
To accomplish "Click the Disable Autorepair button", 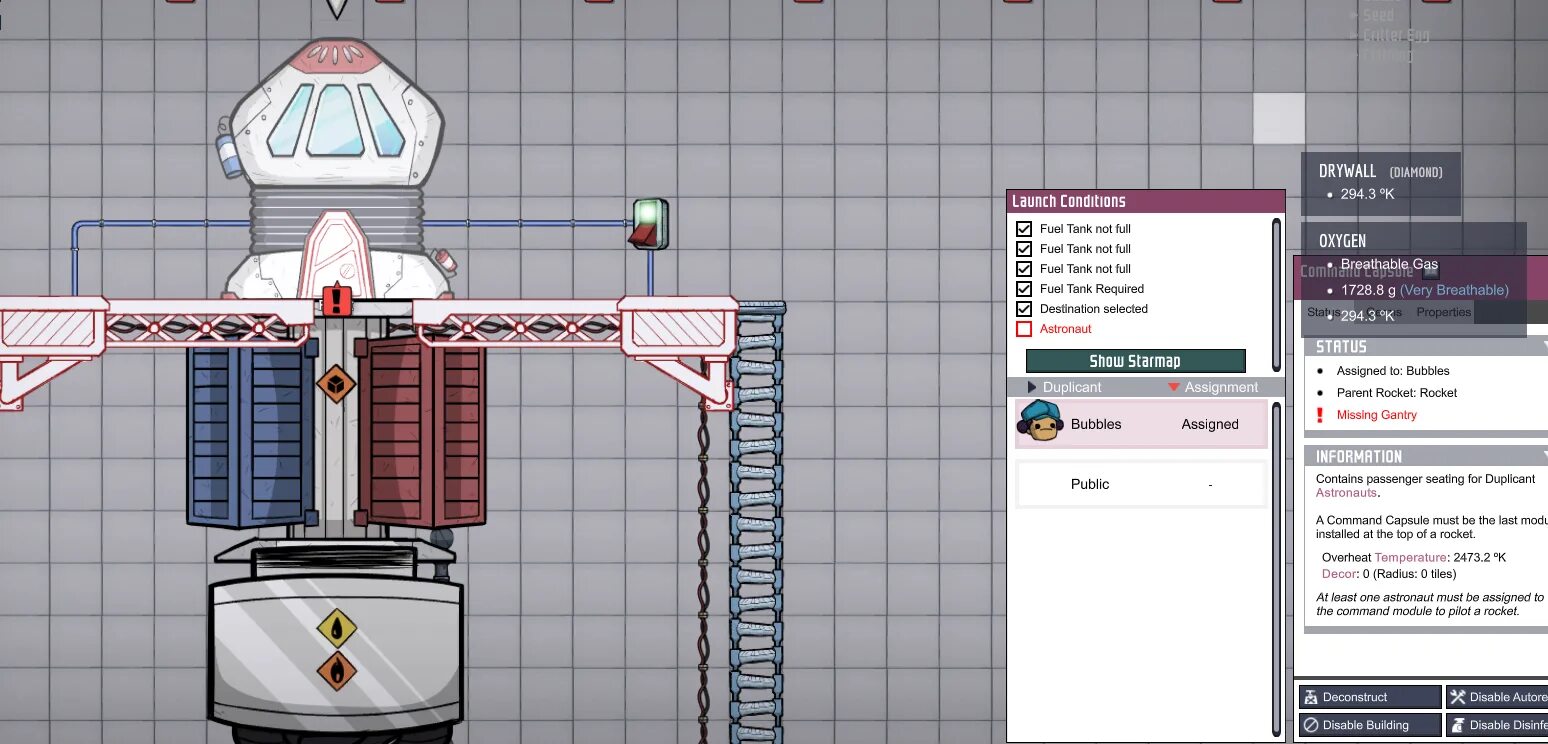I will point(1497,697).
